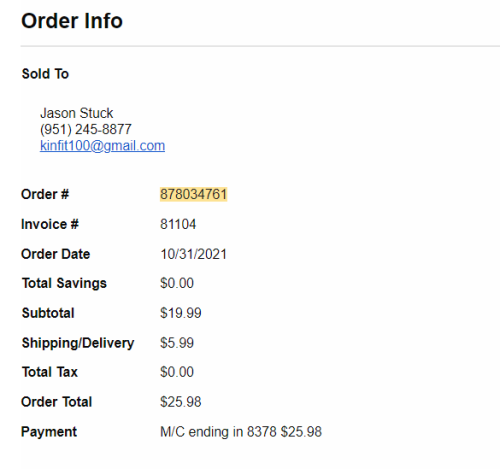Click the shipping cost $5.99
This screenshot has height=469, width=500.
[177, 343]
